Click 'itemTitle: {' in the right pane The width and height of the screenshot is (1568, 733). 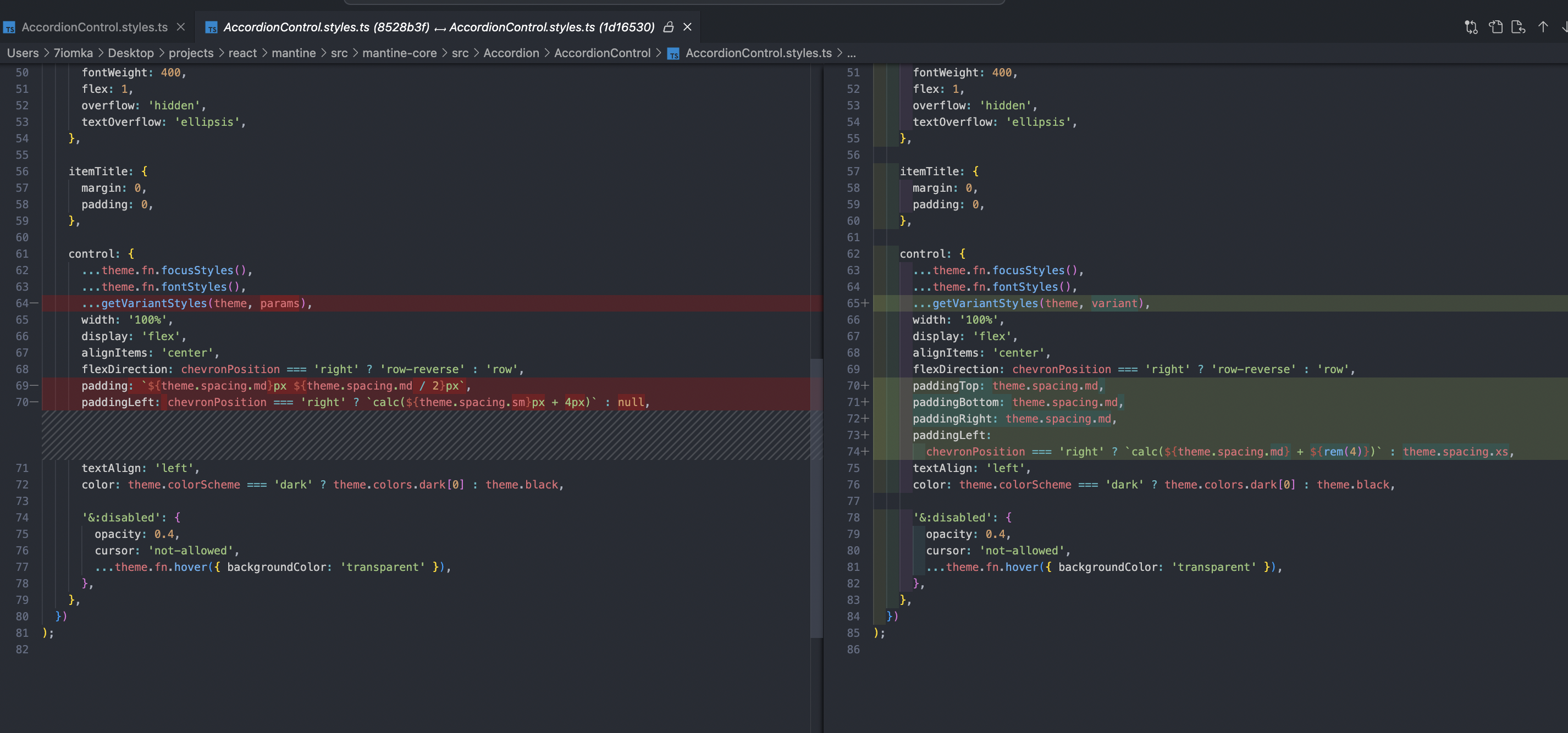939,171
